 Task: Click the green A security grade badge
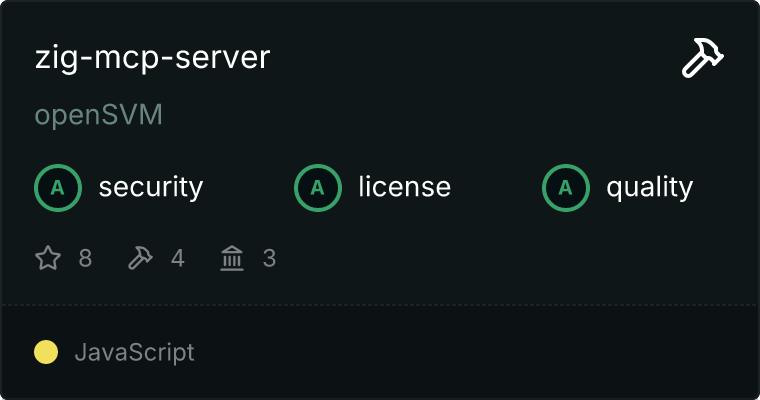tap(58, 187)
